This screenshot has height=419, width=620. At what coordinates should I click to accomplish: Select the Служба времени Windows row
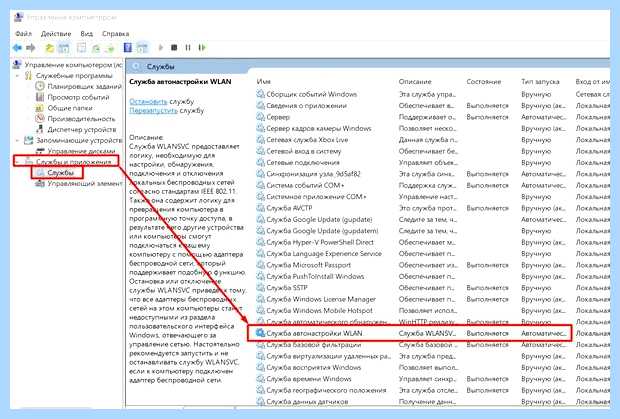[x=309, y=379]
